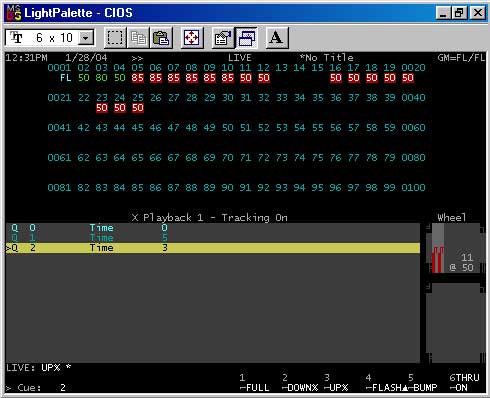Click the 1 FULL softkey label
The image size is (490, 398).
254,383
